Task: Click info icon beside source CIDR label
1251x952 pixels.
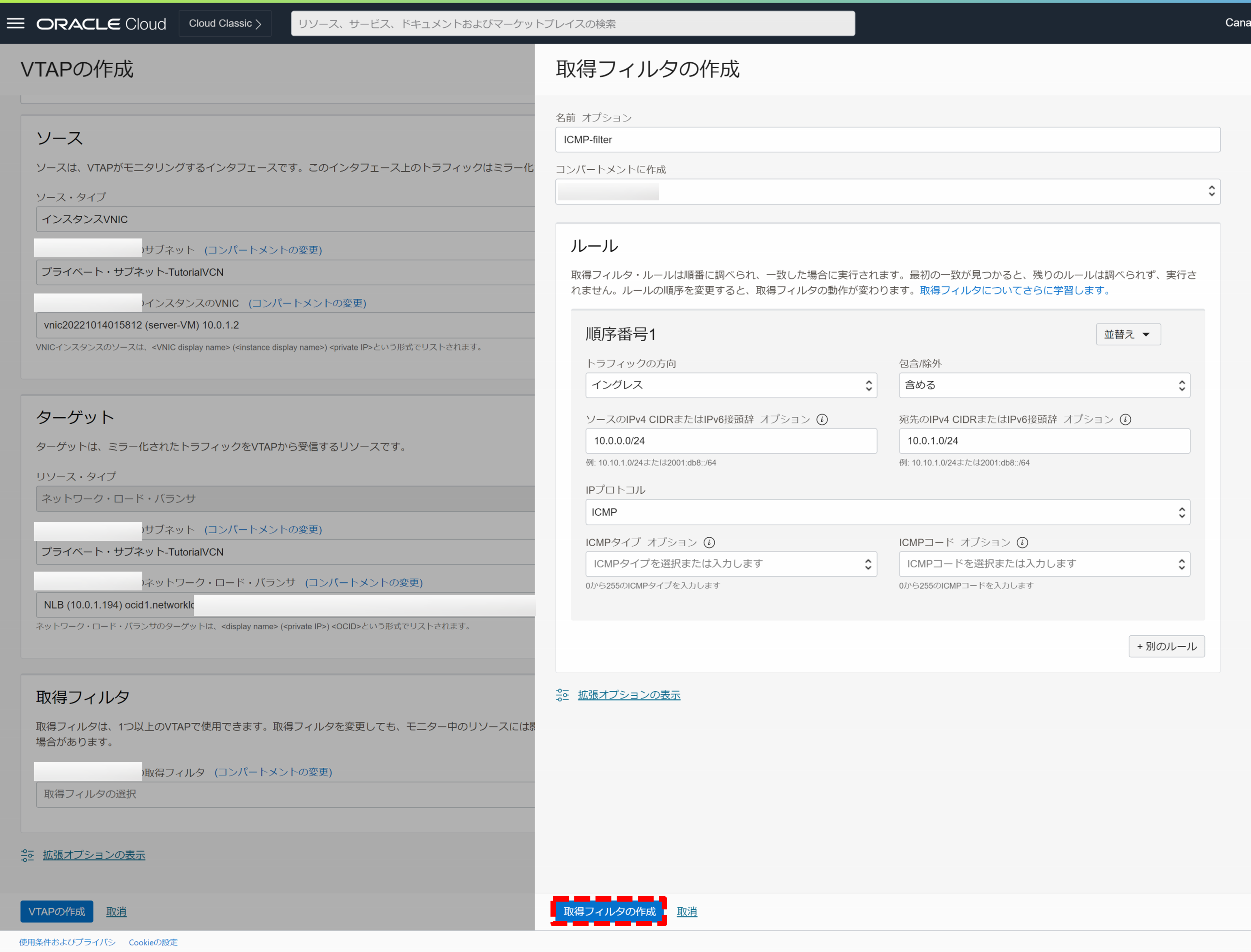Action: click(822, 419)
